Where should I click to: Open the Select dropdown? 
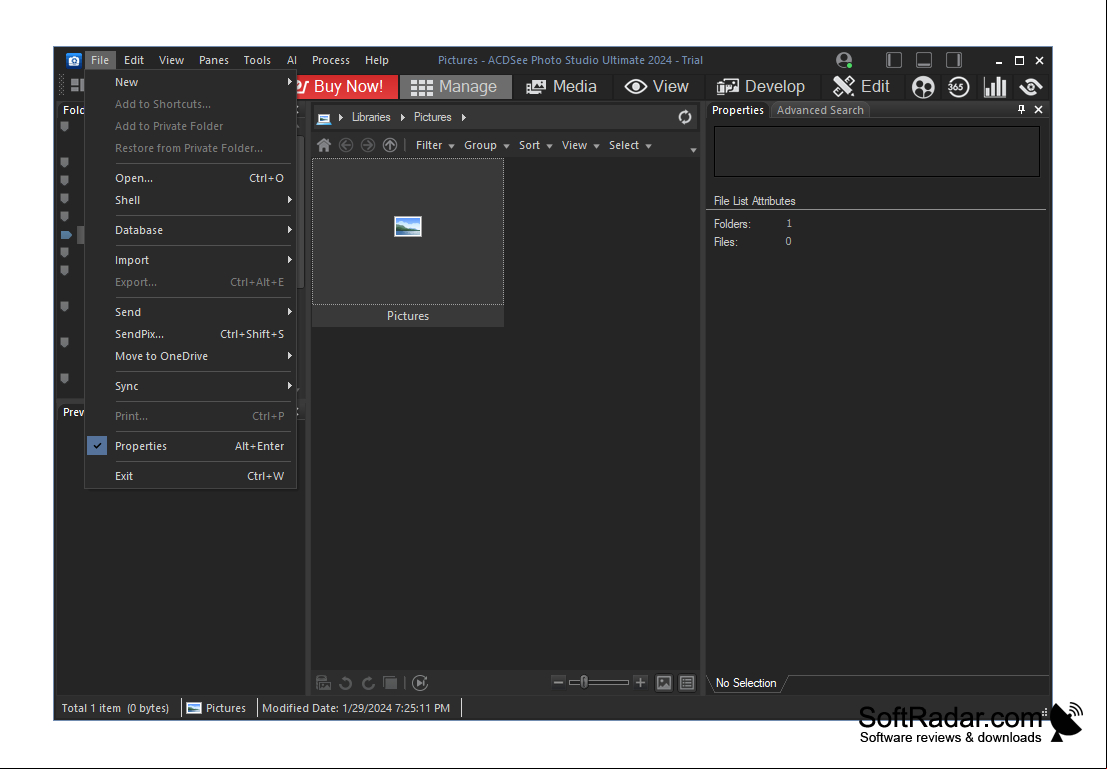pos(630,145)
